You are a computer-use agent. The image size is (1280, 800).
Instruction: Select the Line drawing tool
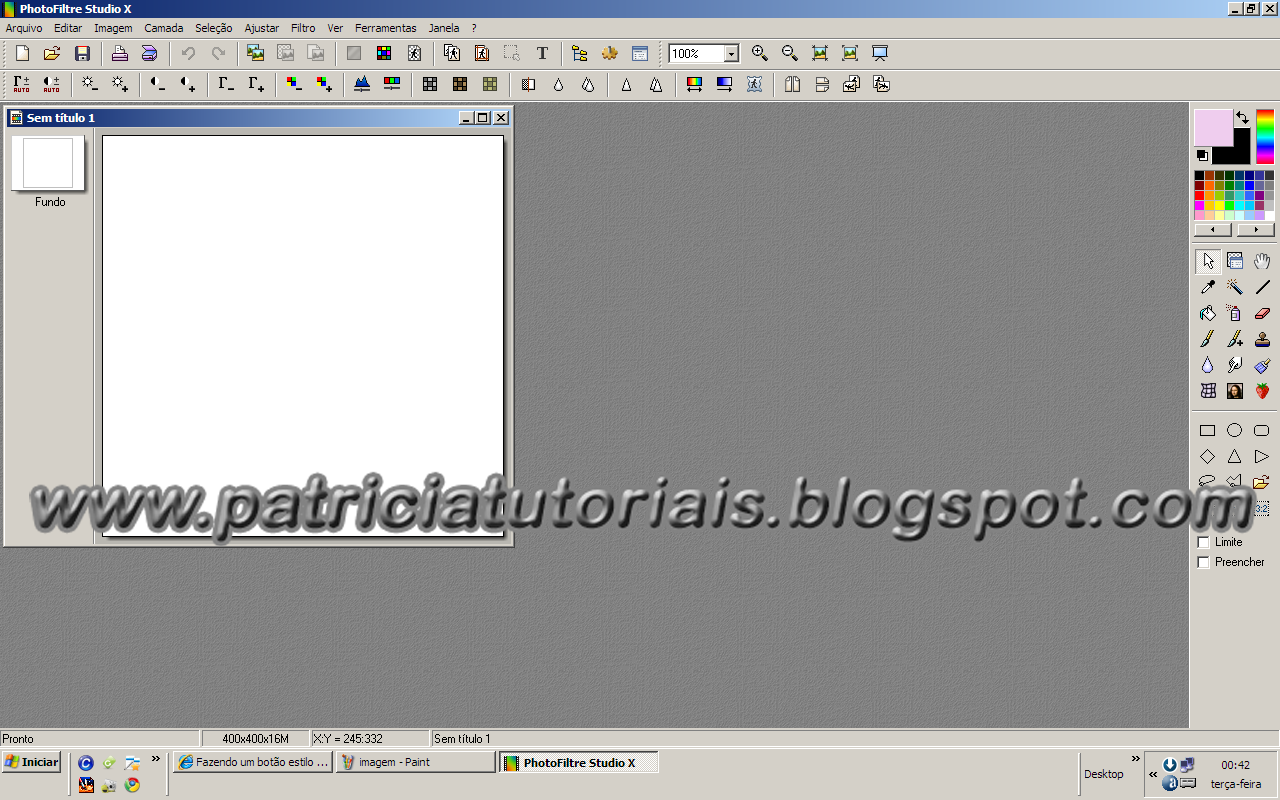1261,287
